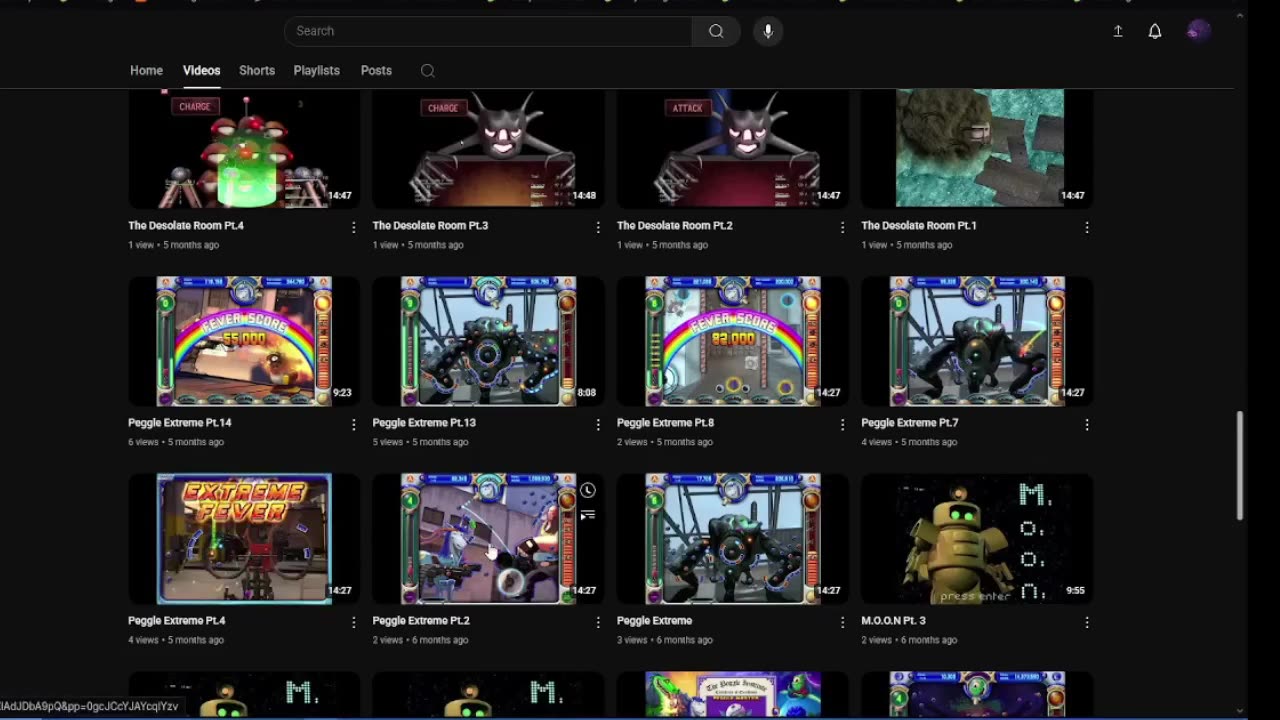Open The Desolate Room Pt.4 title link
1280x720 pixels.
(186, 226)
